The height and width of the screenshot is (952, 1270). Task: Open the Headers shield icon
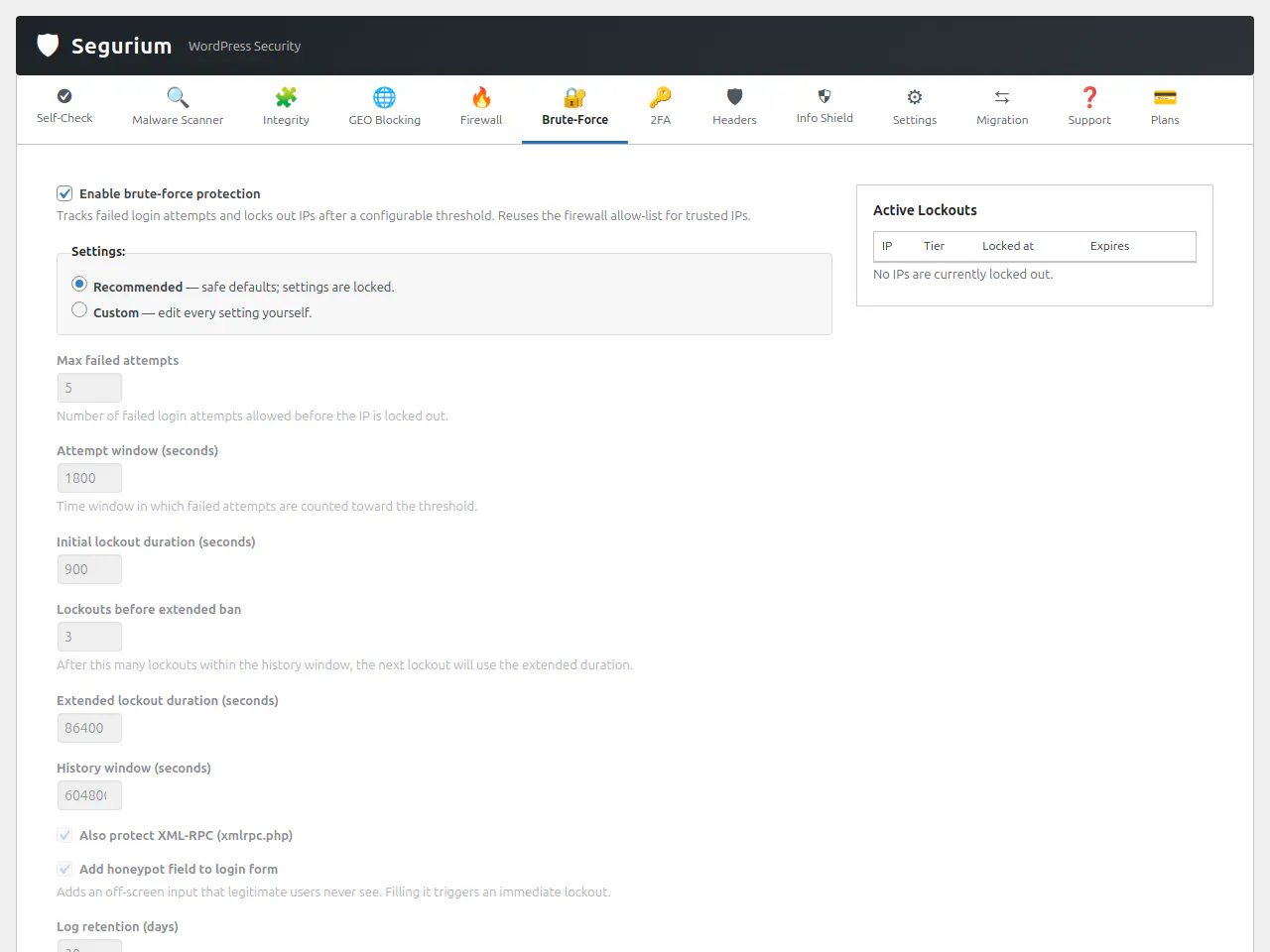[x=734, y=97]
